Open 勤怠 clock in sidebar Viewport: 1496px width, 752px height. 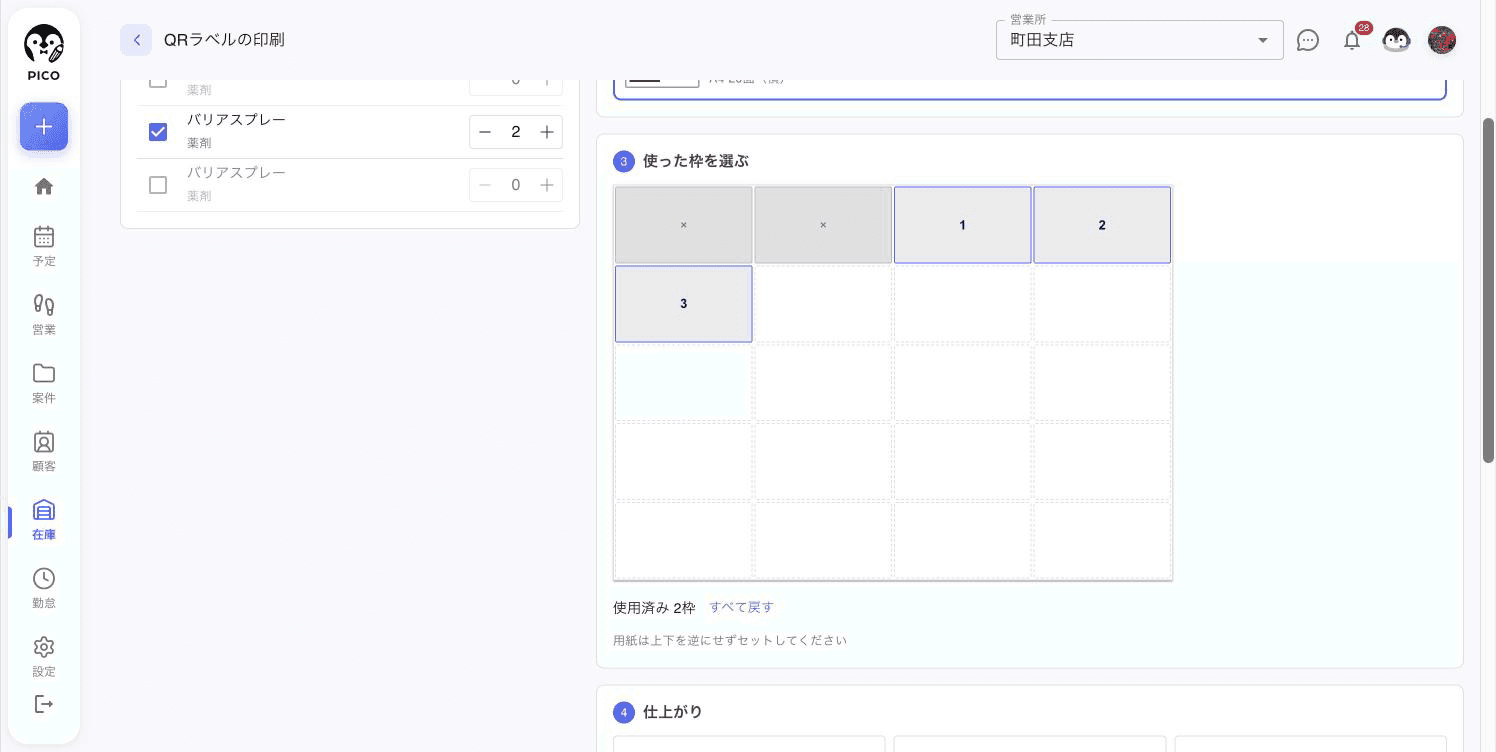tap(44, 588)
